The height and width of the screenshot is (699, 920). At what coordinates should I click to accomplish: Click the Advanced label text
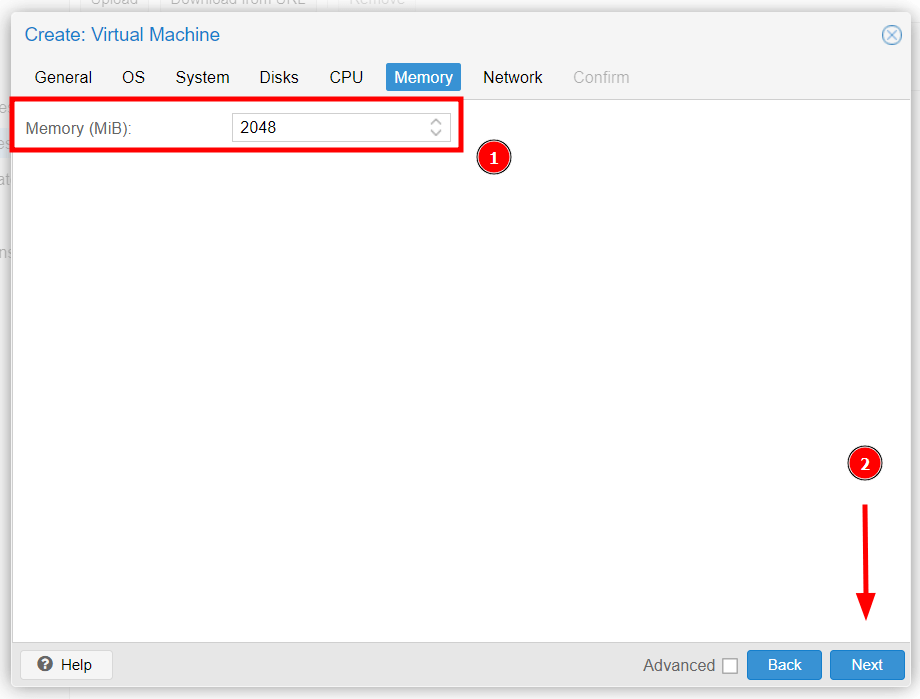679,666
